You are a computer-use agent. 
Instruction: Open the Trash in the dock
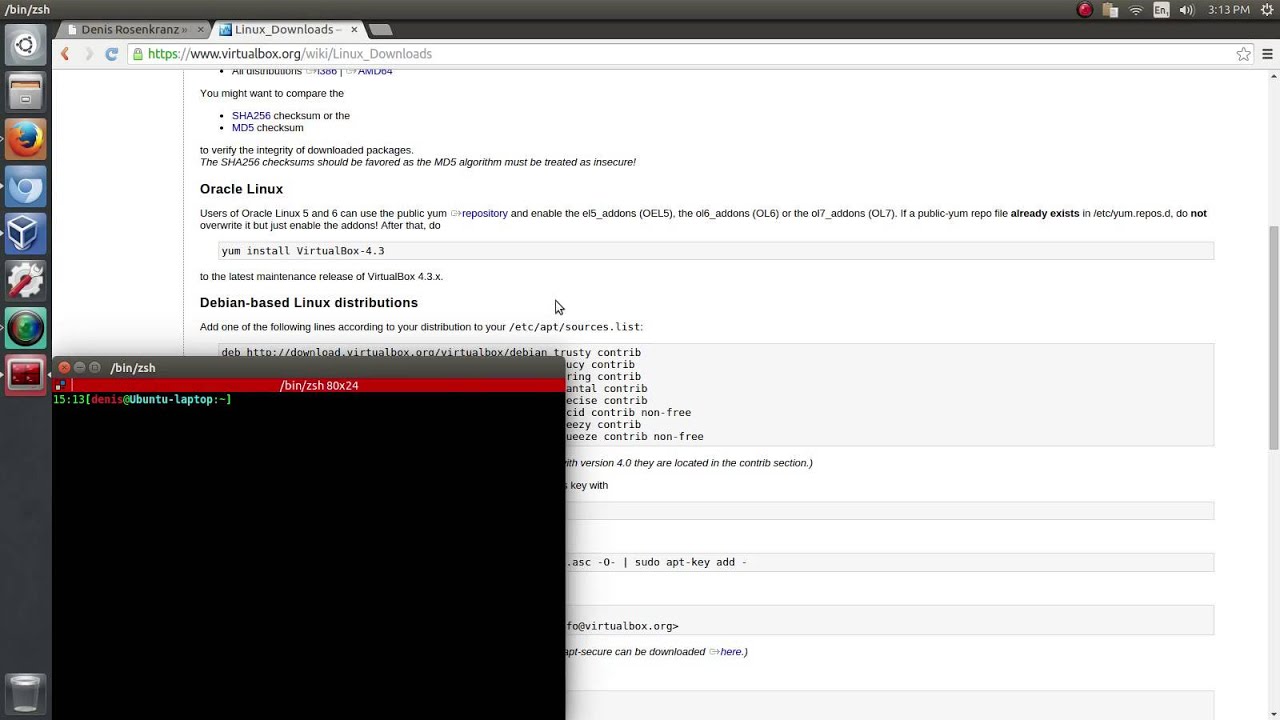25,693
